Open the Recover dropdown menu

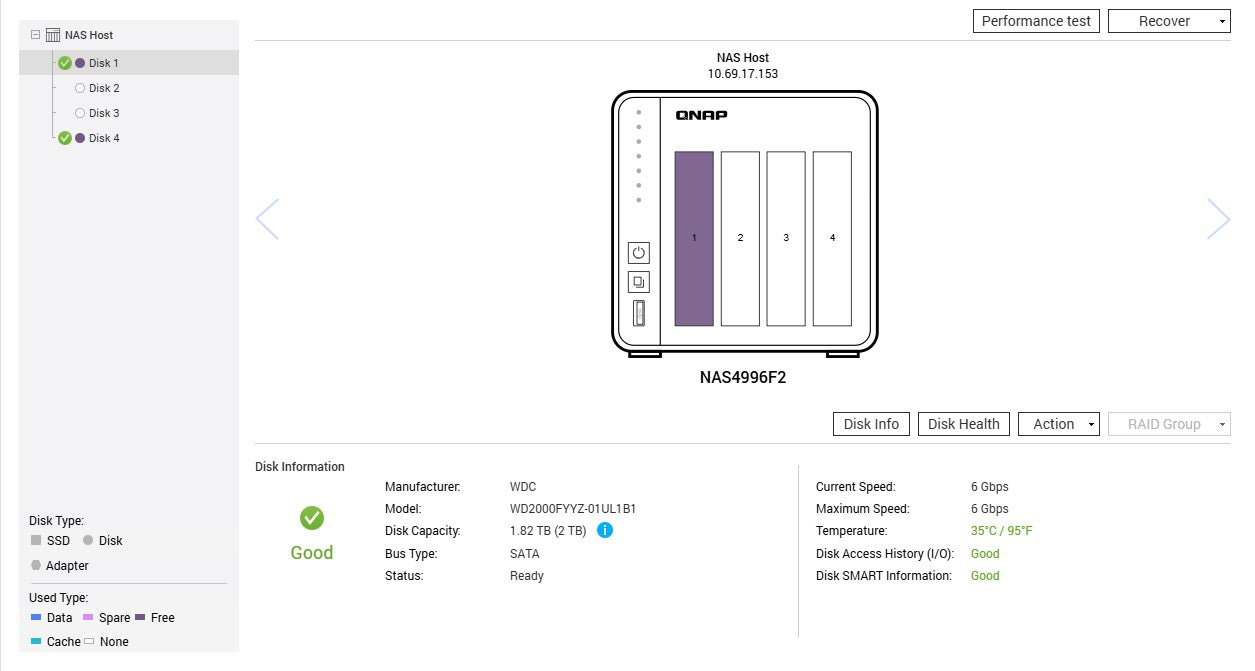pyautogui.click(x=1169, y=21)
